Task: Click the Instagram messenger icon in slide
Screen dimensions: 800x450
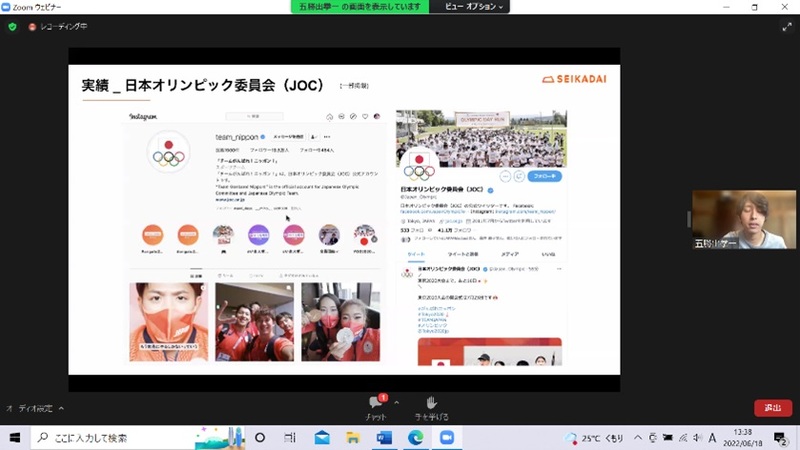Action: click(x=341, y=116)
